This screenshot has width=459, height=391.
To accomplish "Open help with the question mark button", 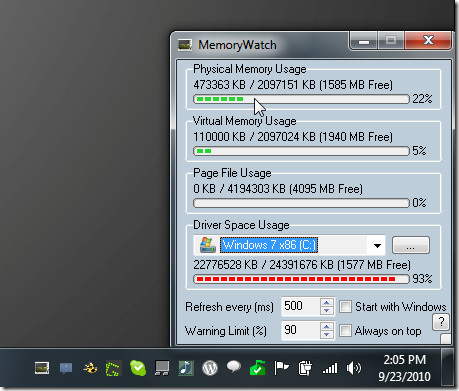I will pyautogui.click(x=441, y=322).
